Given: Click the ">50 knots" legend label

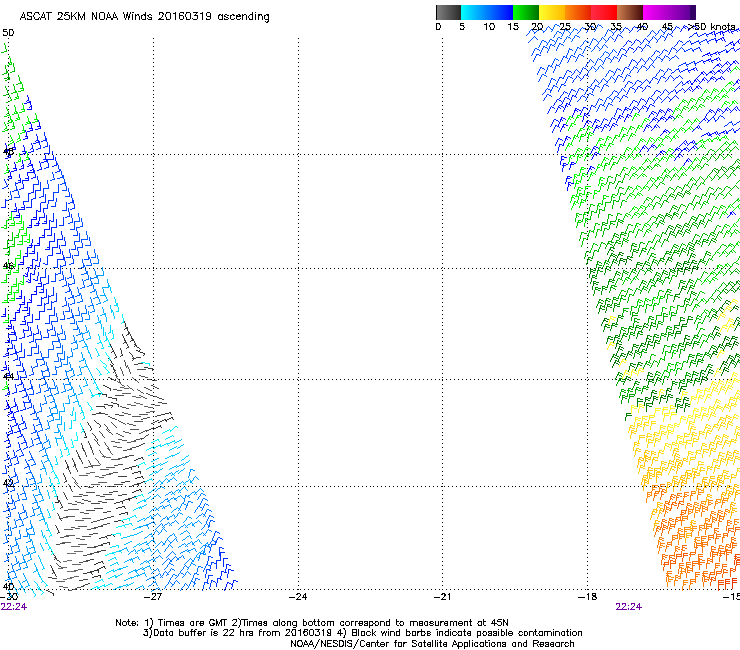Looking at the screenshot, I should 711,27.
